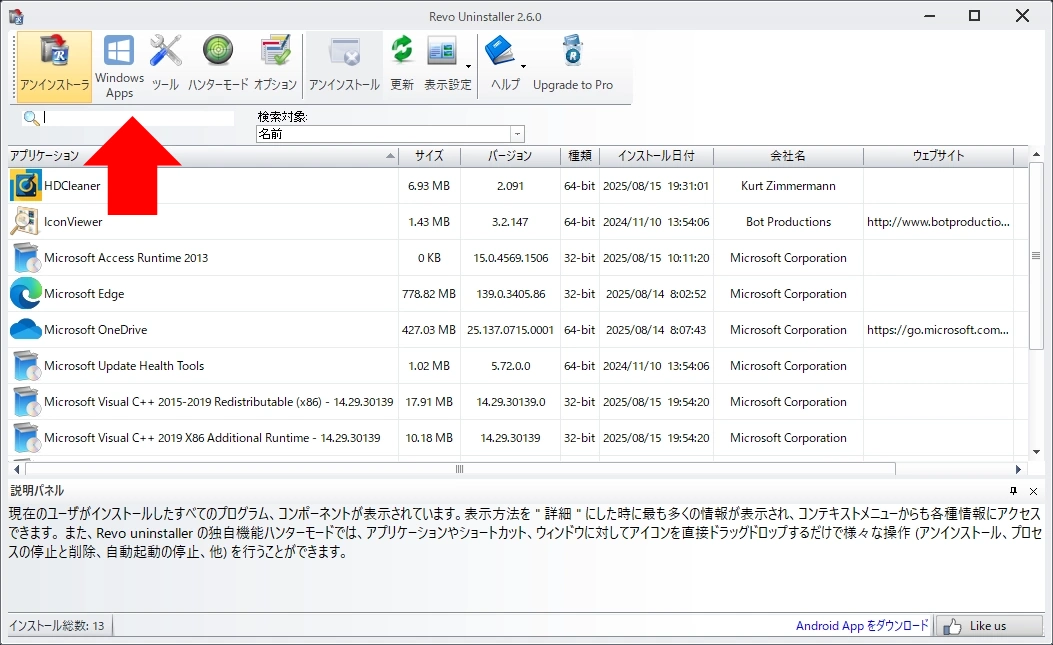The height and width of the screenshot is (645, 1053).
Task: Click Microsoft Update Health Tools name
Action: point(124,366)
